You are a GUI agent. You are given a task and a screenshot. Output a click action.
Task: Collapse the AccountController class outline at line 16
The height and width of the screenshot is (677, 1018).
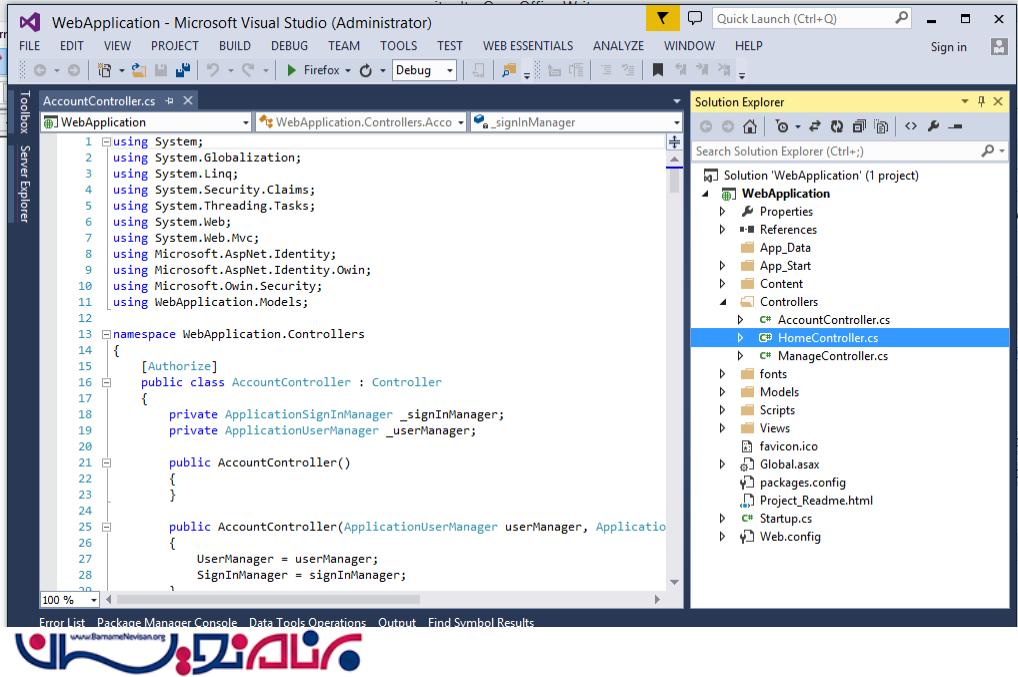tap(106, 382)
